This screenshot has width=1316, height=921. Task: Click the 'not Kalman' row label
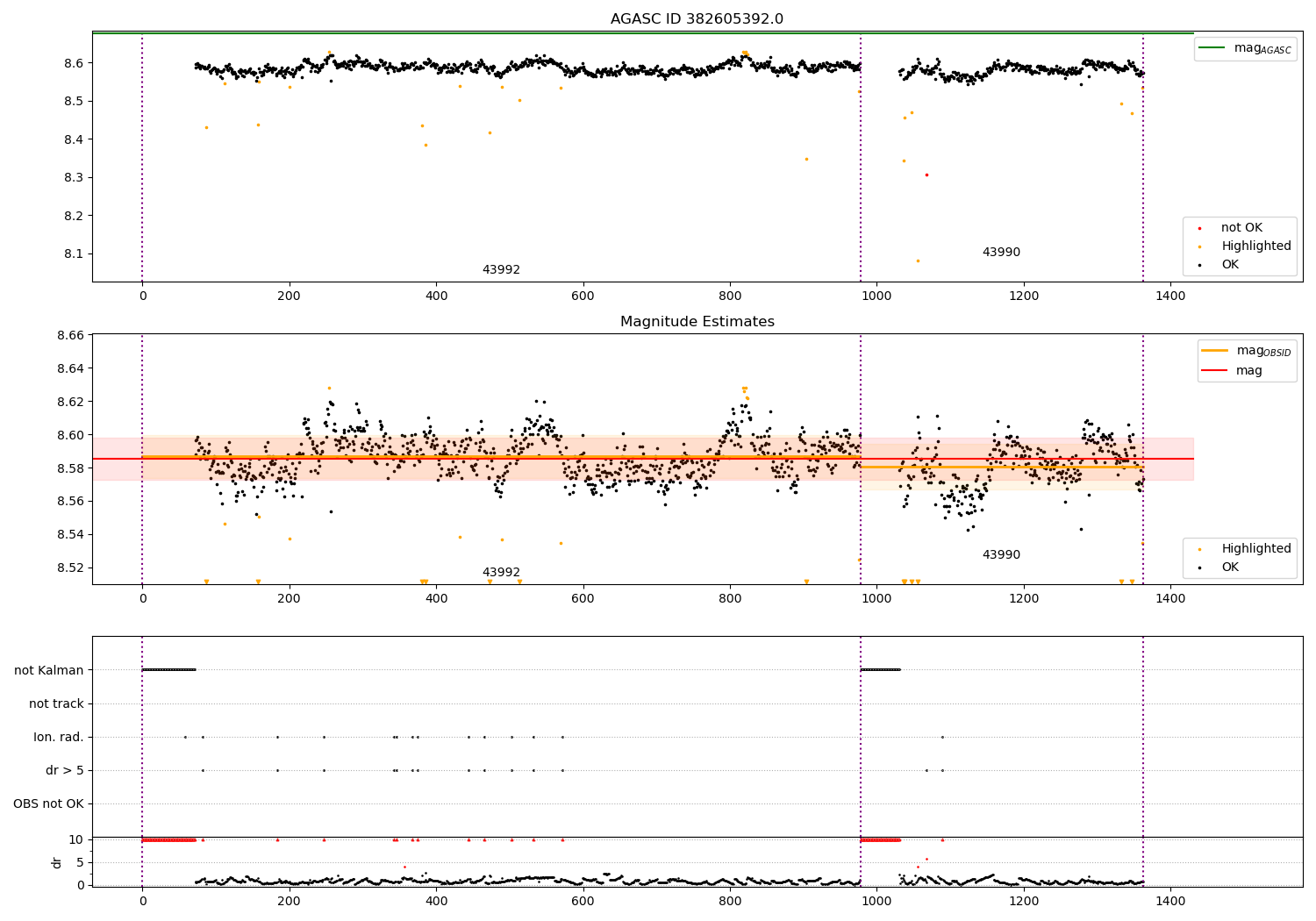point(49,670)
